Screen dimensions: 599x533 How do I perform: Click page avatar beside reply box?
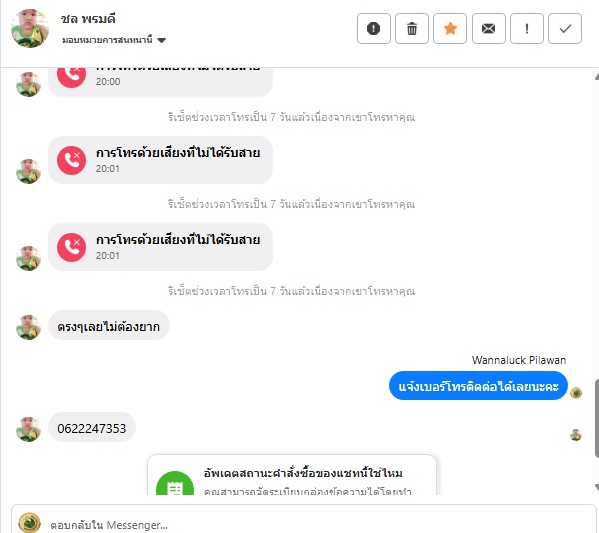click(29, 522)
